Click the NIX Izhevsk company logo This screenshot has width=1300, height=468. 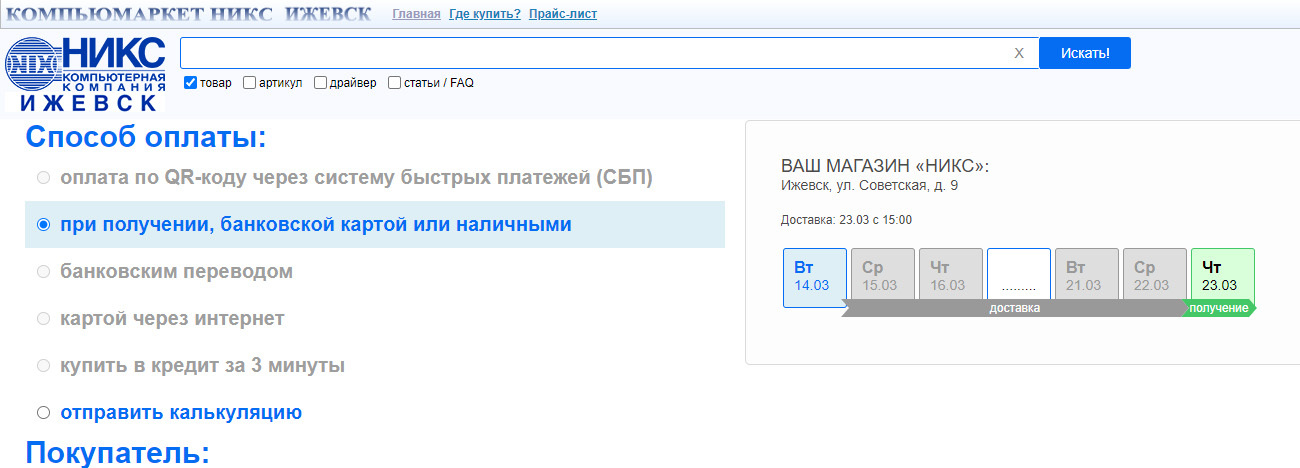point(87,74)
